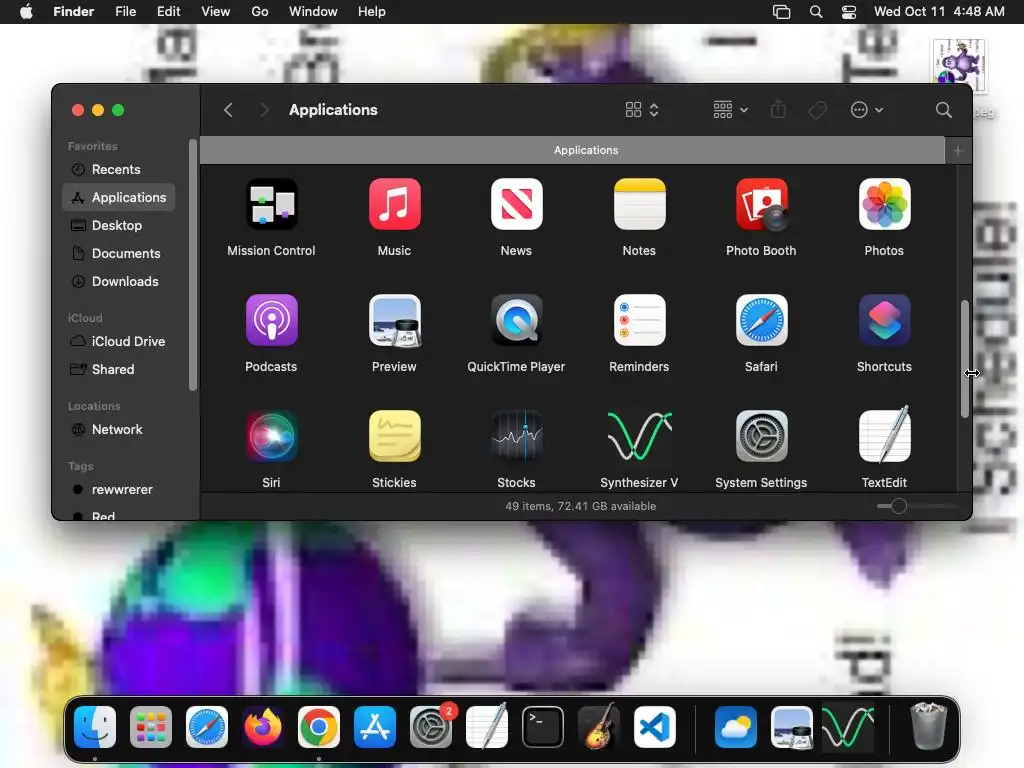The image size is (1024, 768).
Task: Go forward with the right chevron
Action: click(x=264, y=110)
